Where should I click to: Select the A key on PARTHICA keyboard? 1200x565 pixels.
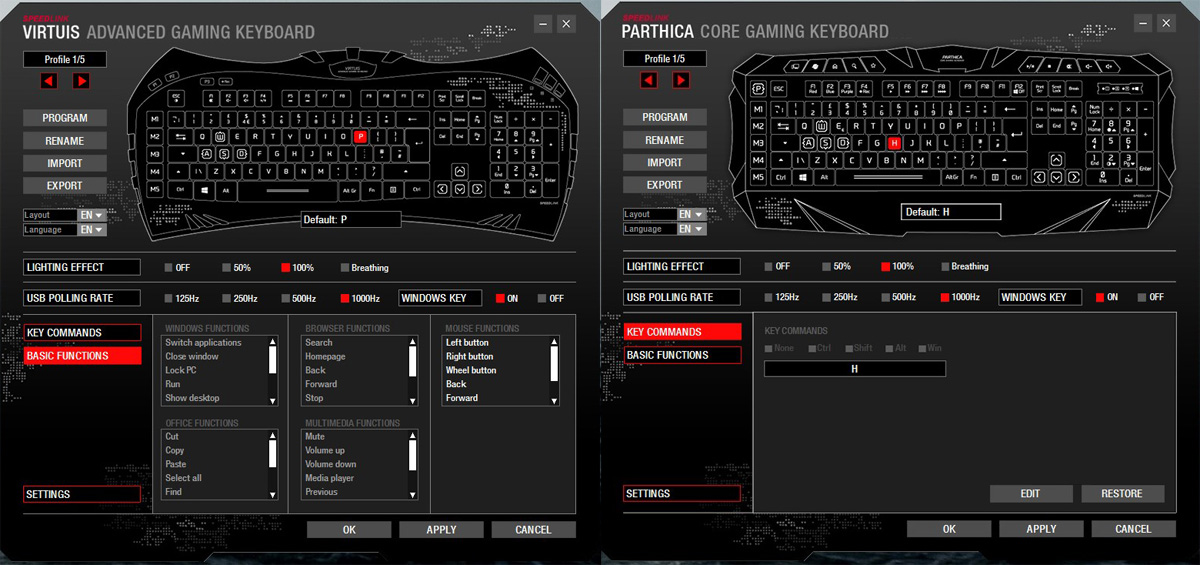809,143
